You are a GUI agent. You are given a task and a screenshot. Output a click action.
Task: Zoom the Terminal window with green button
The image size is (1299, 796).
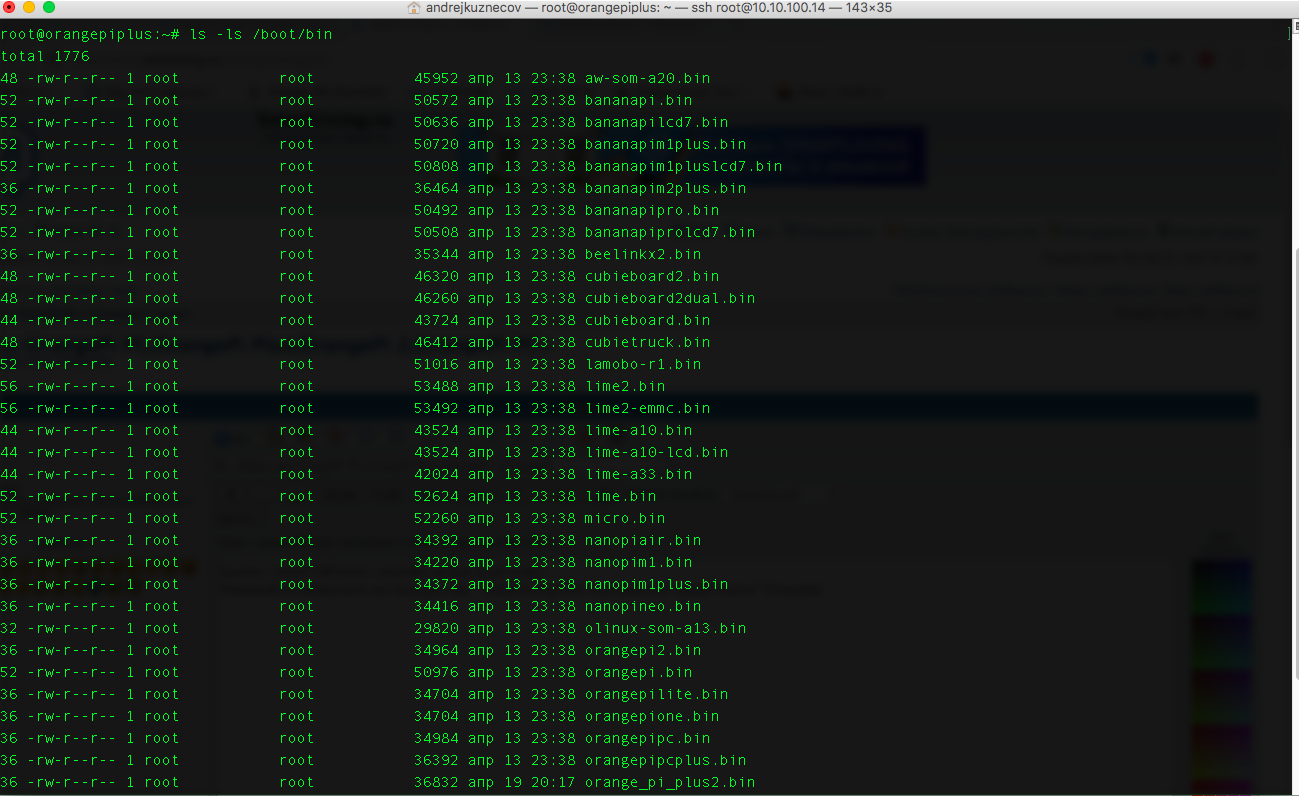49,8
